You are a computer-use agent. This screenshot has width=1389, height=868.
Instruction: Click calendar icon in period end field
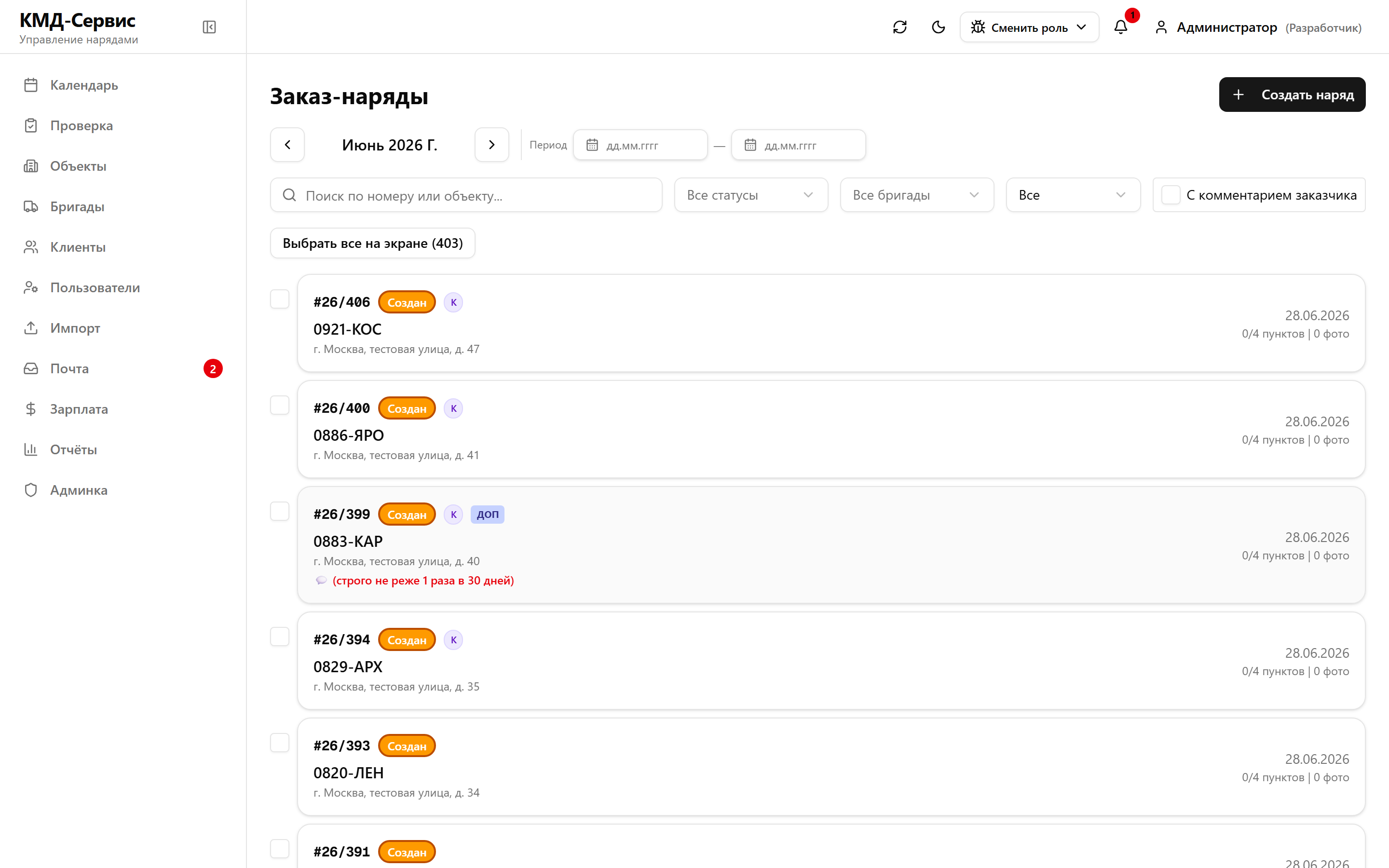point(750,145)
